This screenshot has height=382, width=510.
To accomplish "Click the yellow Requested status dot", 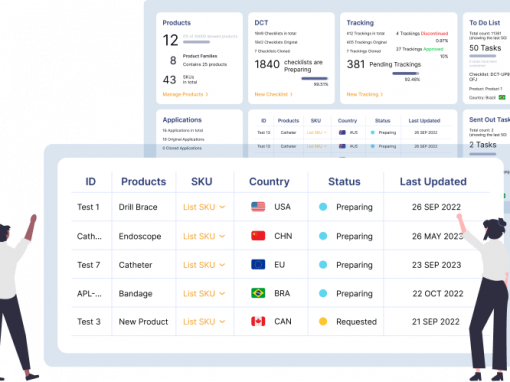I will pyautogui.click(x=323, y=322).
